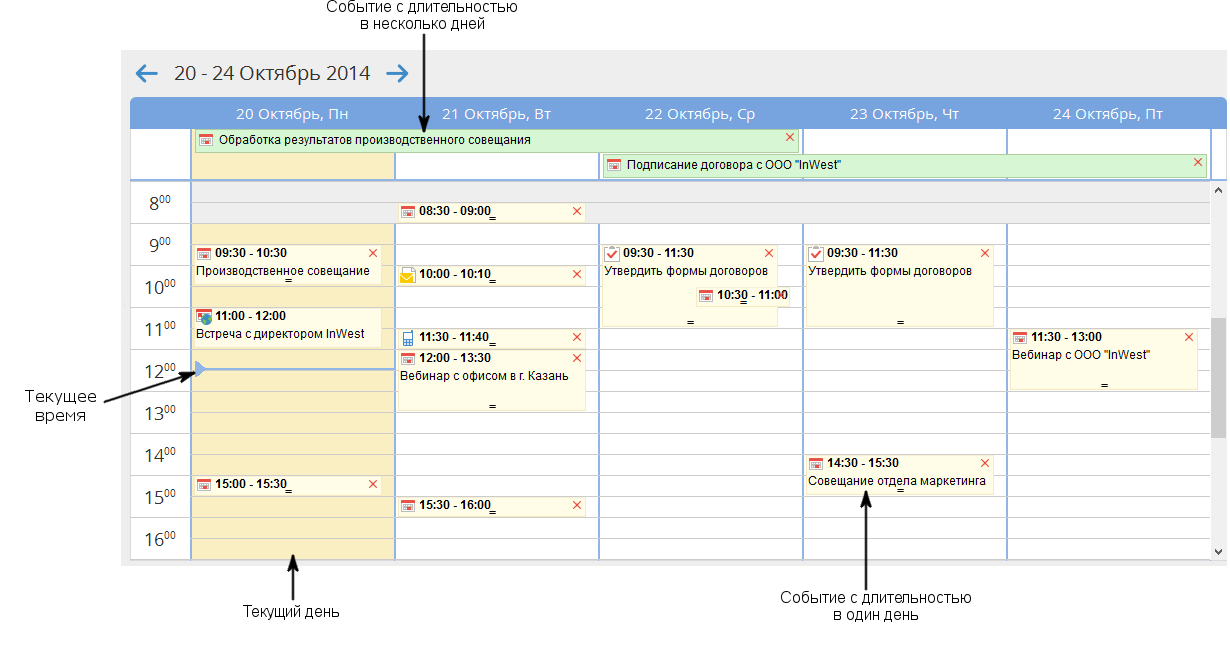The height and width of the screenshot is (650, 1230).
Task: Click the calendar icon of the 08:30 - 09:00 event
Action: (408, 212)
